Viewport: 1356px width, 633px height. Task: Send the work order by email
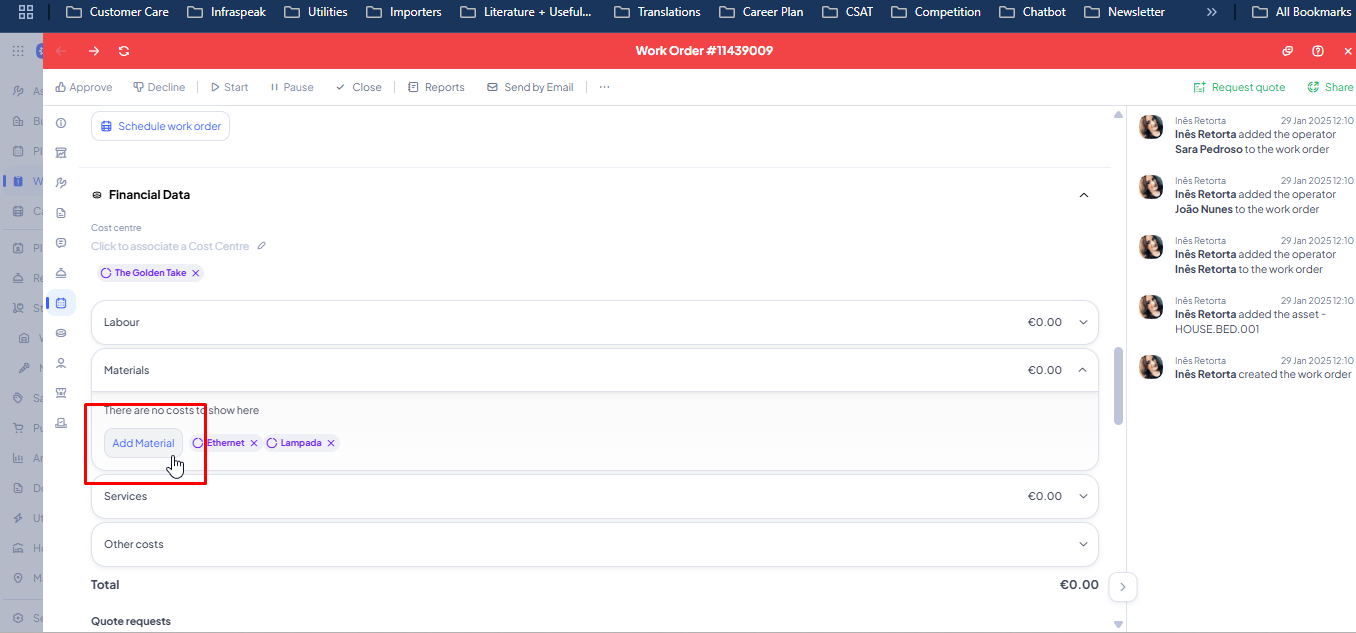pyautogui.click(x=530, y=87)
